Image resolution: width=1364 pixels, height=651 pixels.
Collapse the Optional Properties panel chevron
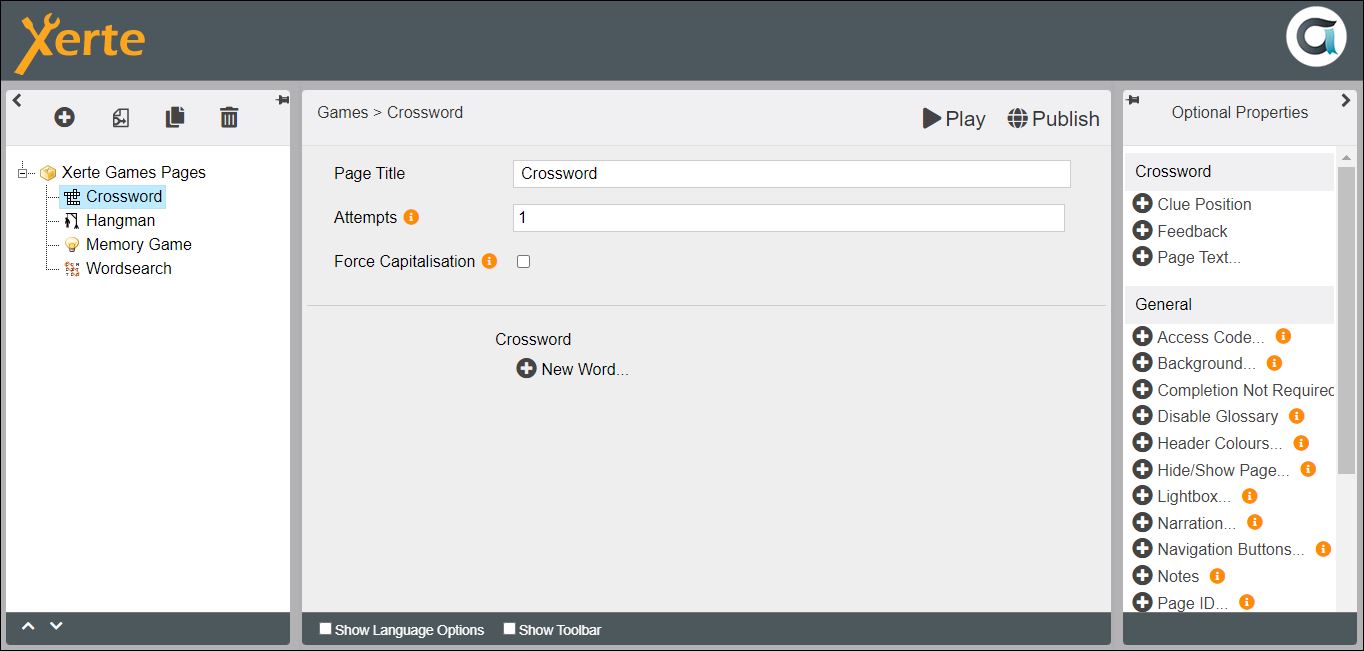pyautogui.click(x=1346, y=100)
